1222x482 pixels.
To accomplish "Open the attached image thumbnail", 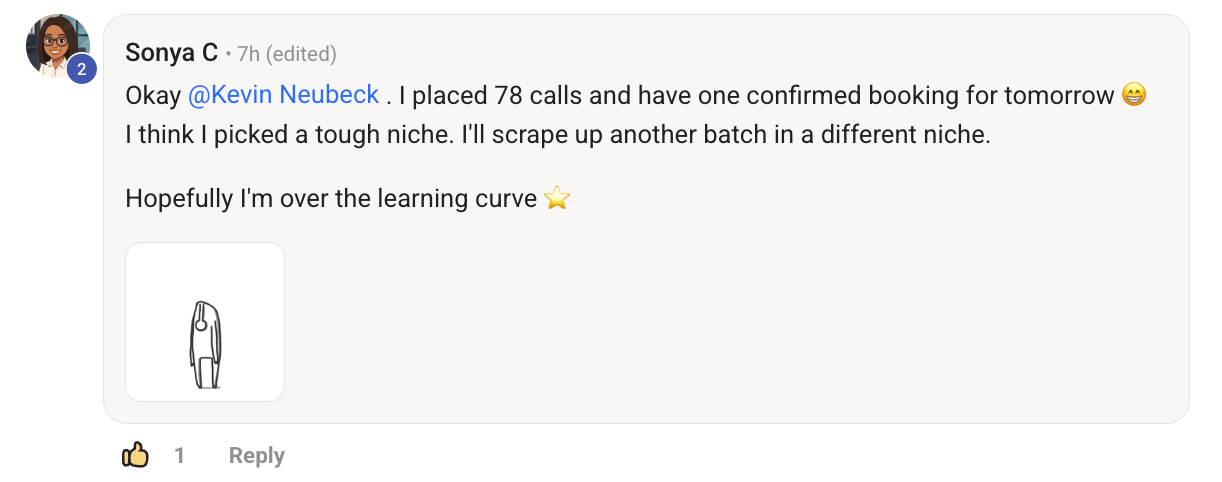I will [x=205, y=322].
